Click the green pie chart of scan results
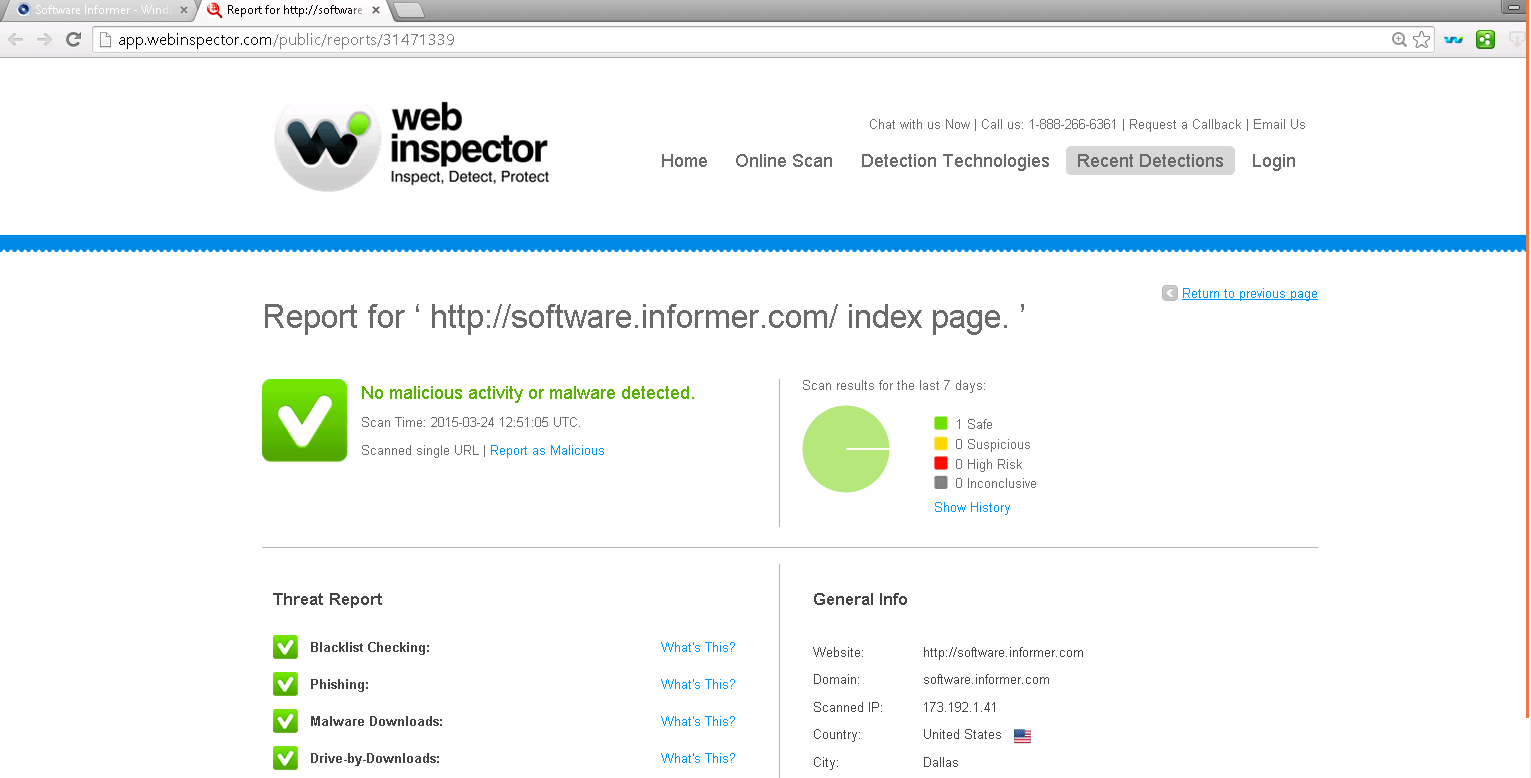The image size is (1531, 778). 846,449
